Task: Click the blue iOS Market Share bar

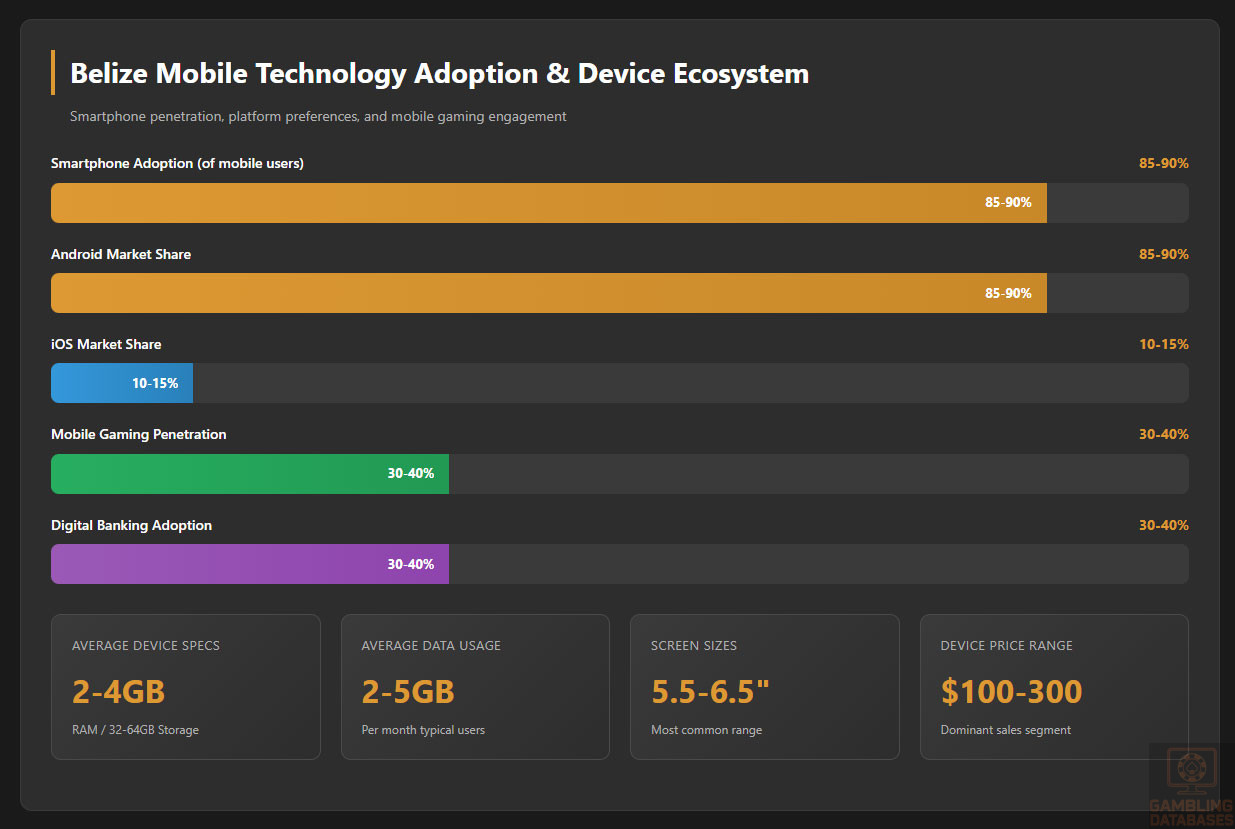Action: coord(121,383)
